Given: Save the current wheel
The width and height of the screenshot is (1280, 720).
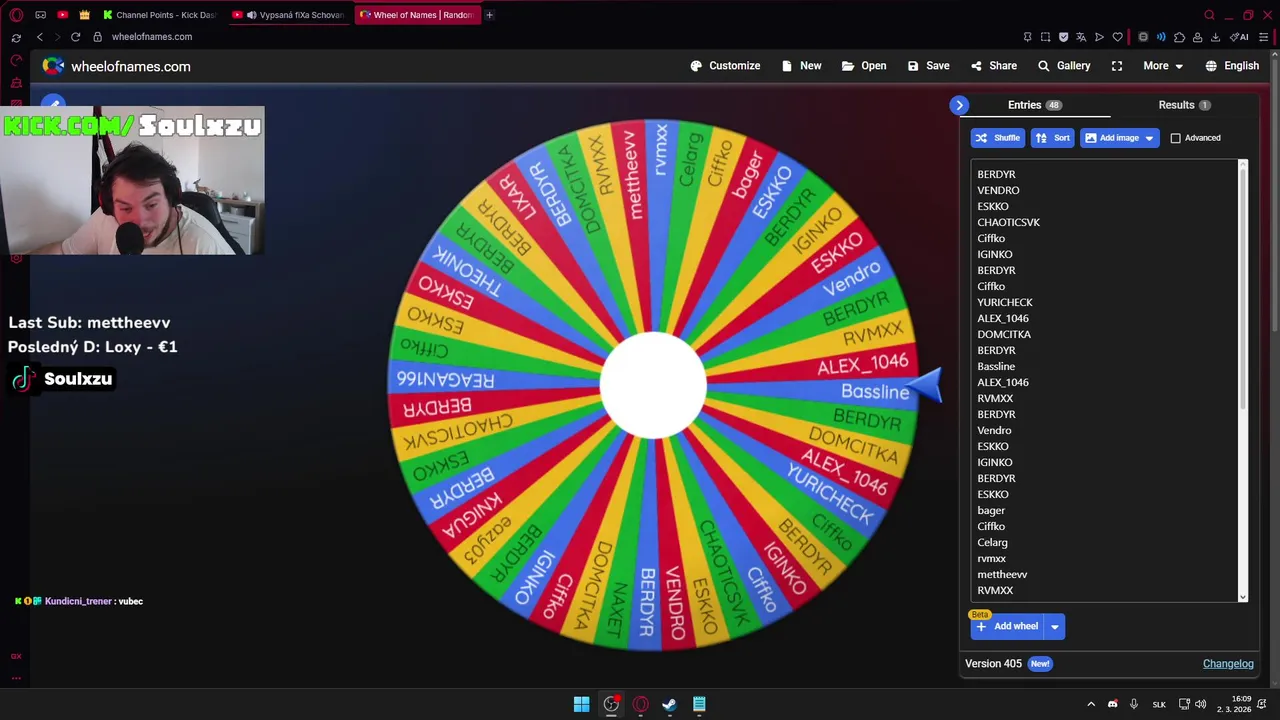Looking at the screenshot, I should [928, 66].
